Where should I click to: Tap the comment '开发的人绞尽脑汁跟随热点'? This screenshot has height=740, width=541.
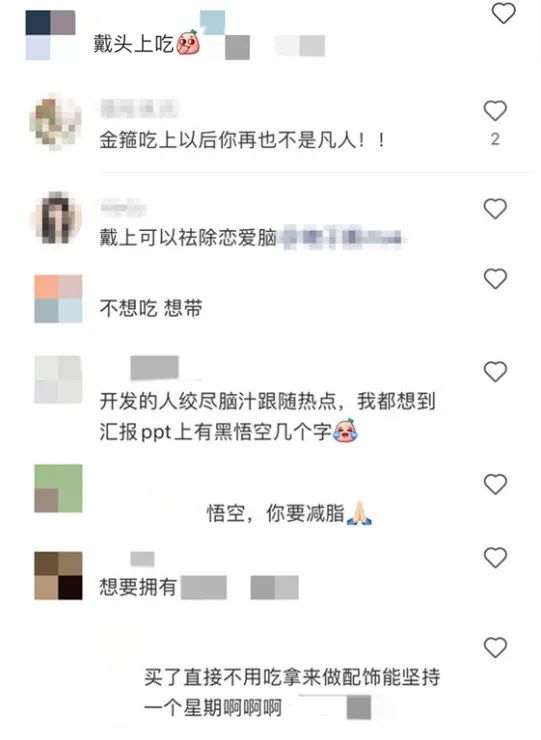(267, 416)
